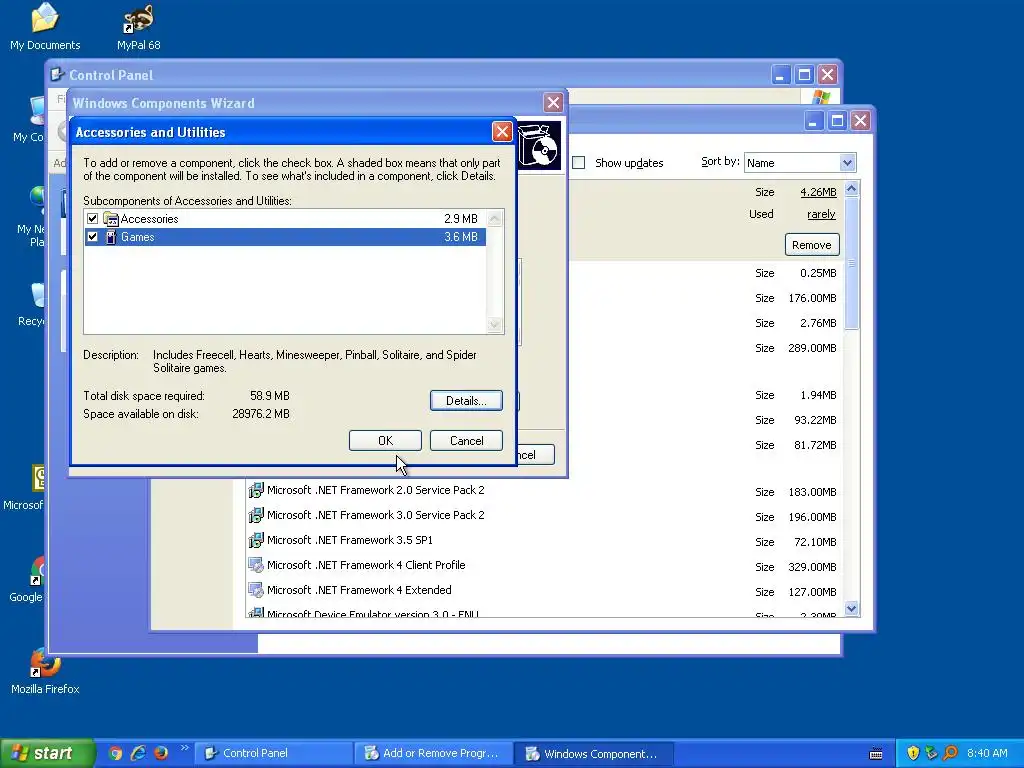The width and height of the screenshot is (1024, 768).
Task: Click the rarely used frequency link
Action: click(x=821, y=214)
